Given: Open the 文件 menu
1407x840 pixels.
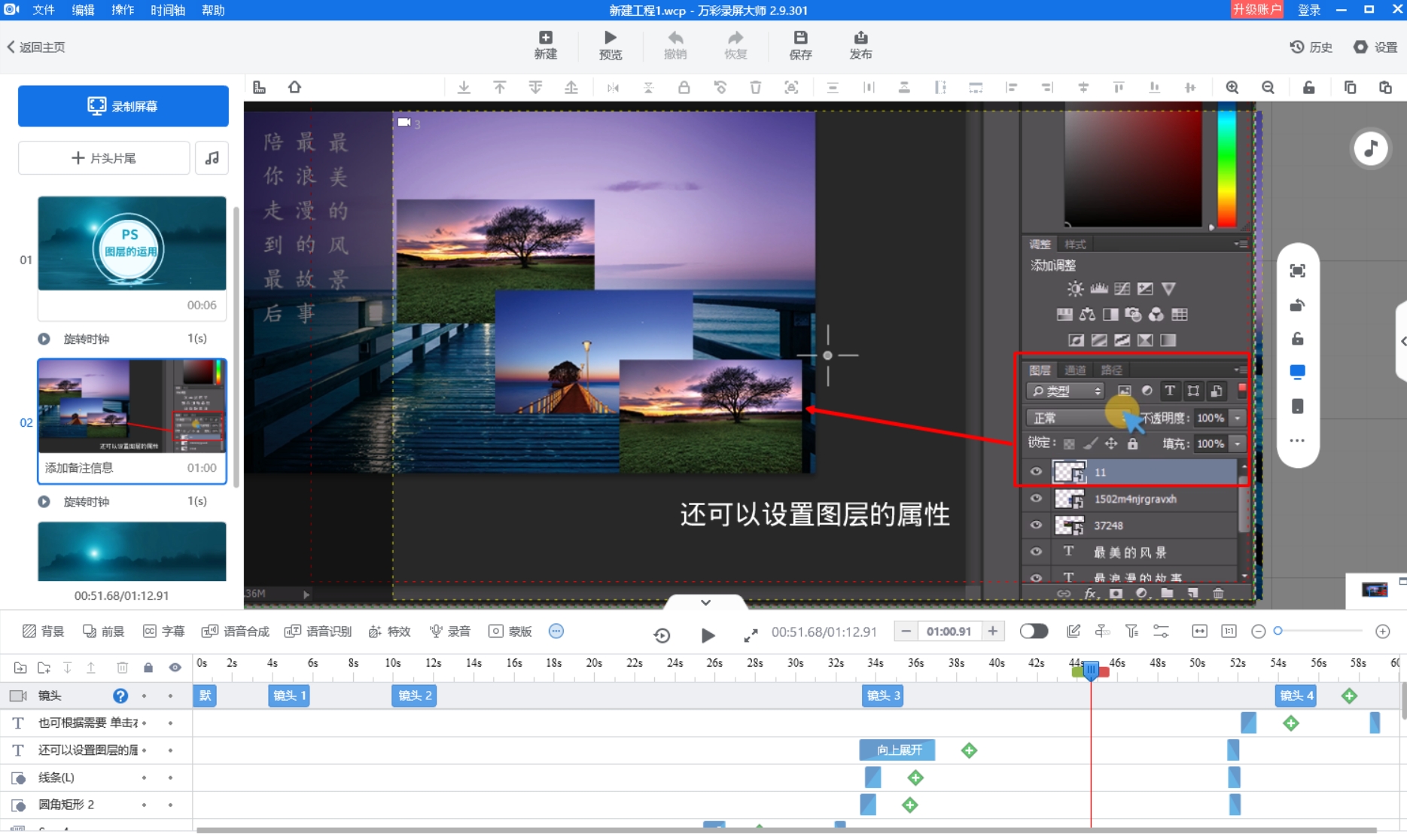Looking at the screenshot, I should pos(44,10).
